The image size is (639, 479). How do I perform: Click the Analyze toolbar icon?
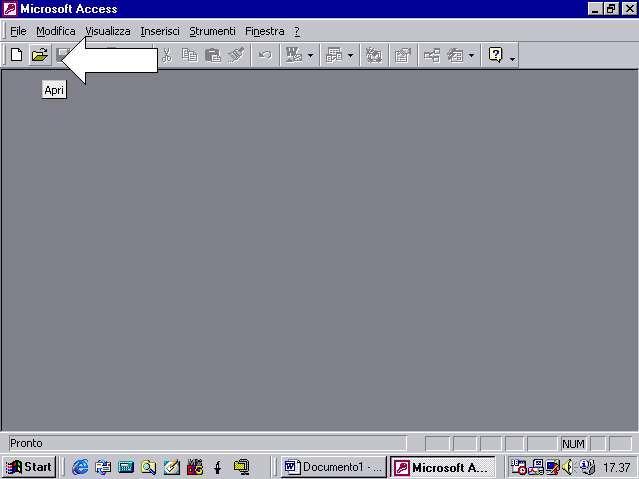click(334, 55)
